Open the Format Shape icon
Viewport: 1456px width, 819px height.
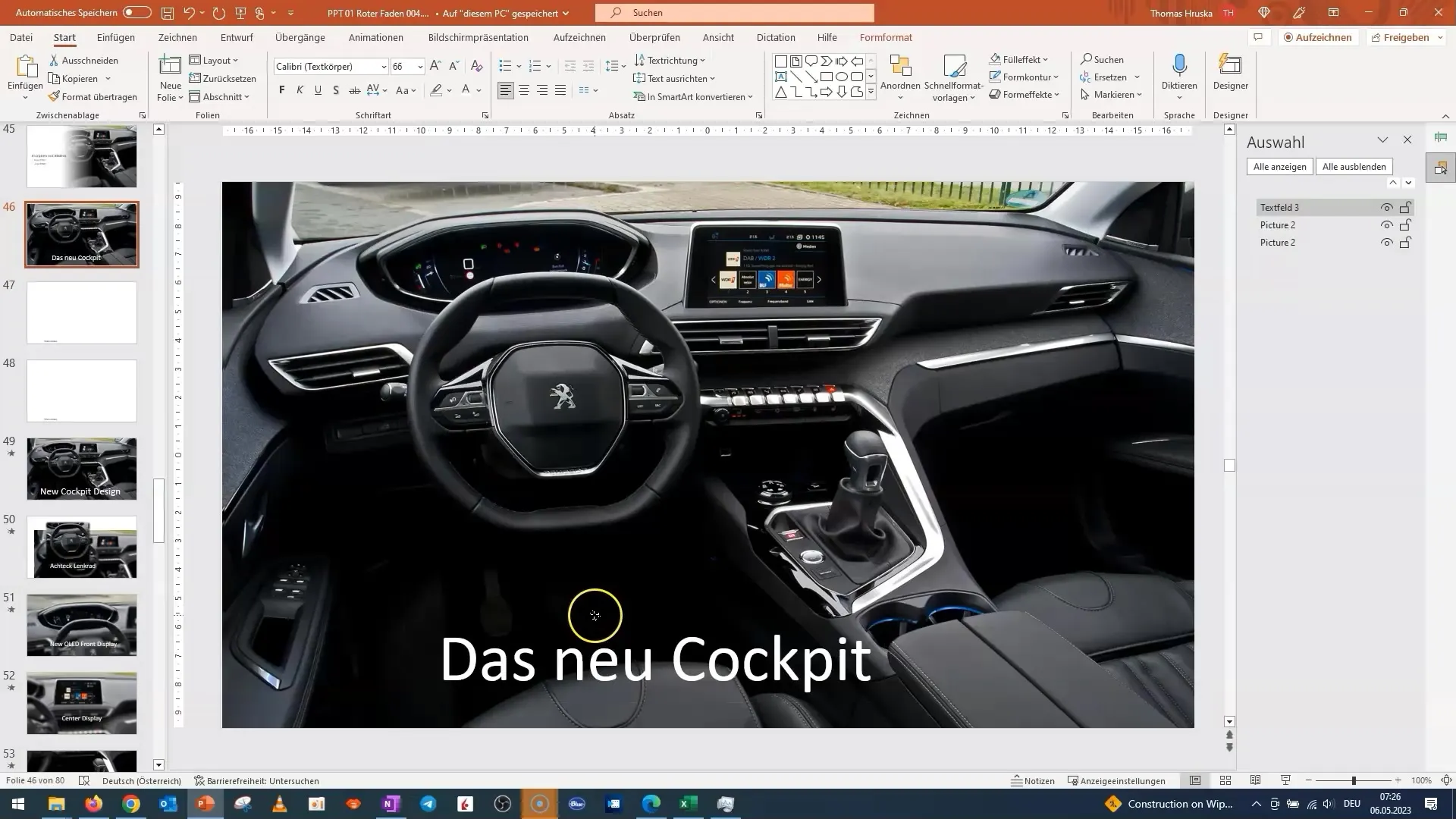point(1067,115)
